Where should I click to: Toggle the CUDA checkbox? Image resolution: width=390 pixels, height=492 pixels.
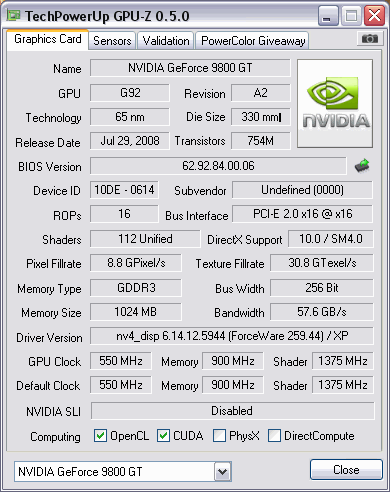[x=163, y=436]
